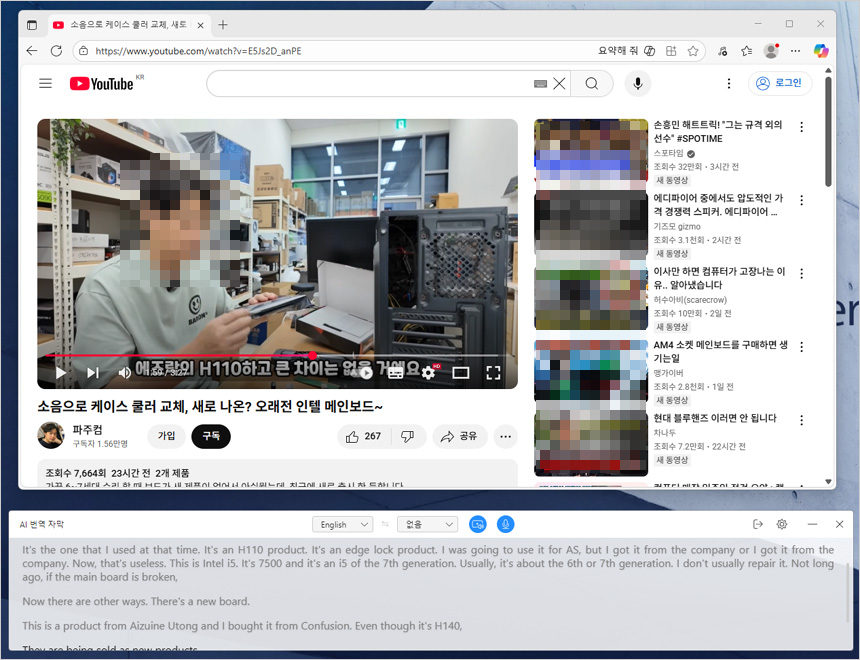Open video player settings gear
Image resolution: width=860 pixels, height=660 pixels.
tap(428, 373)
